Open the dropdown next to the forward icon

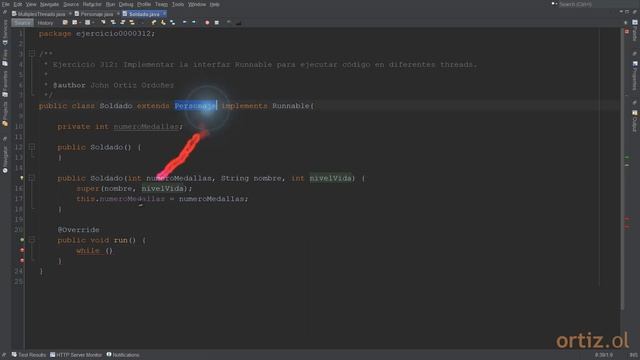(x=93, y=22)
